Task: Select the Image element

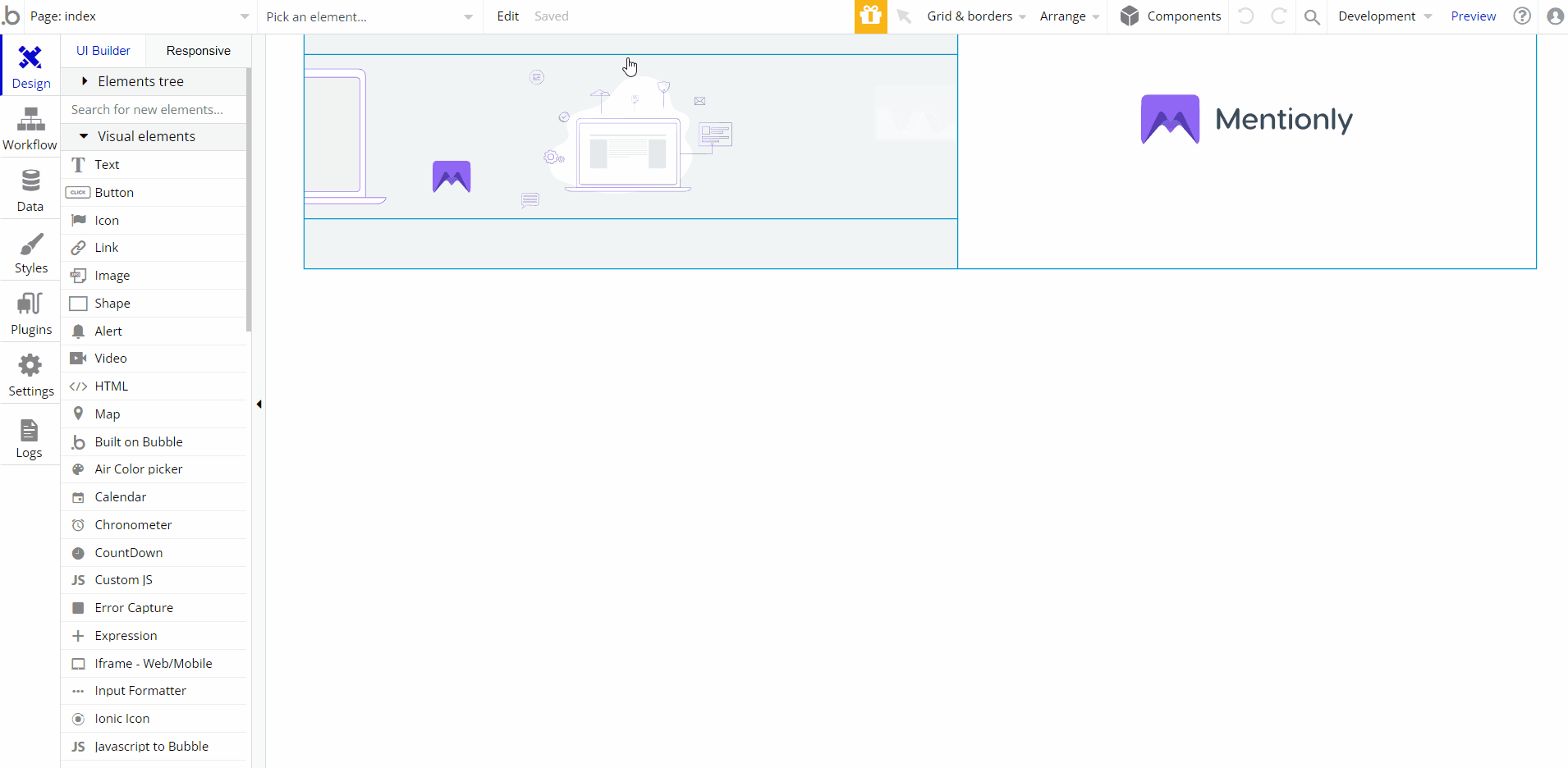Action: tap(154, 276)
